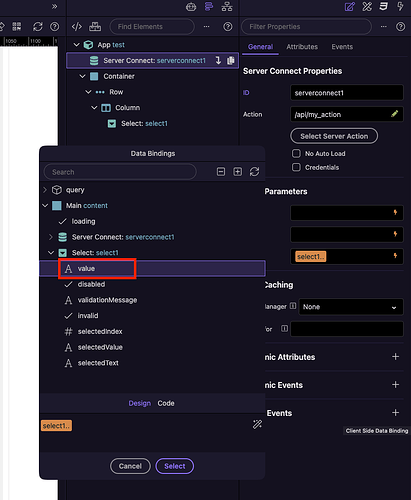The image size is (411, 500).
Task: Open the robot assistant icon in top toolbar
Action: coord(191,6)
